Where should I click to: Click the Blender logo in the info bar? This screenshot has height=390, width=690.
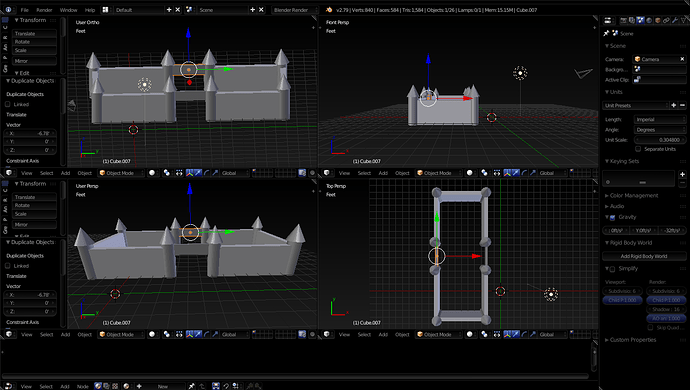coord(329,10)
